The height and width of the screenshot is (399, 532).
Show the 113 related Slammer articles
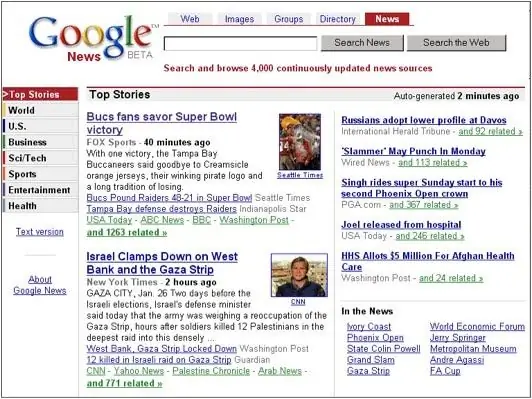pyautogui.click(x=433, y=163)
